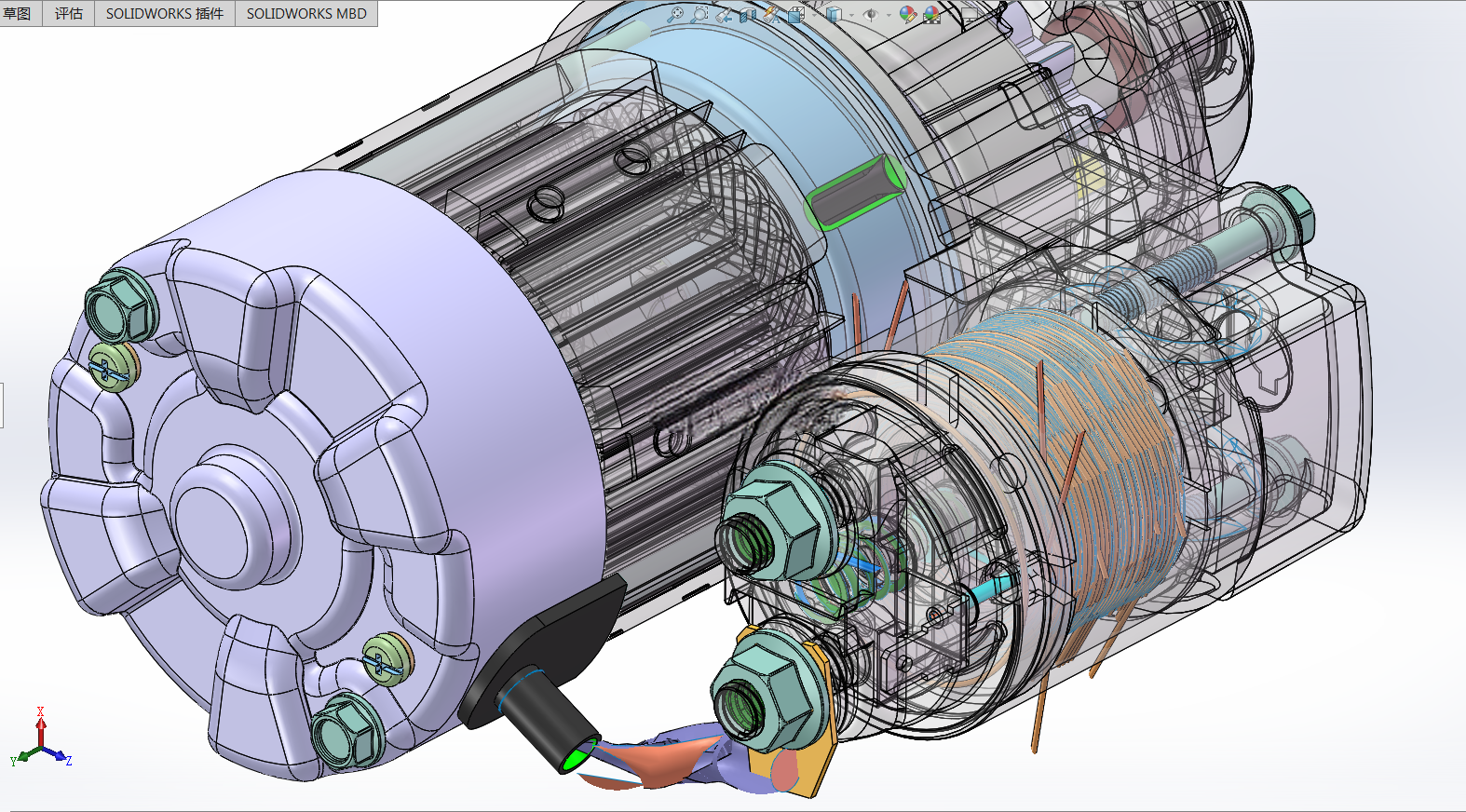Click the Zoom to Fit icon
This screenshot has height=812, width=1466.
[676, 14]
